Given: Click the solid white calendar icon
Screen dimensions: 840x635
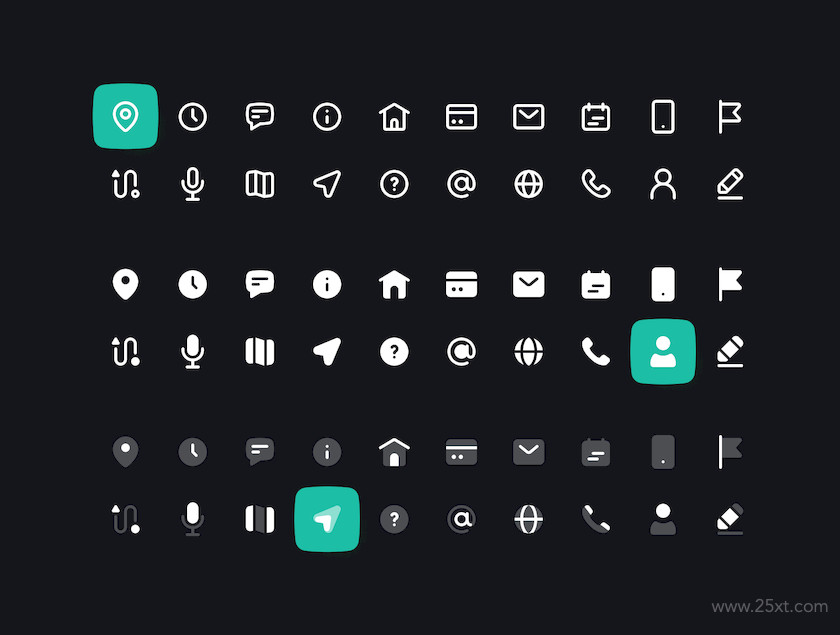Looking at the screenshot, I should (x=596, y=285).
